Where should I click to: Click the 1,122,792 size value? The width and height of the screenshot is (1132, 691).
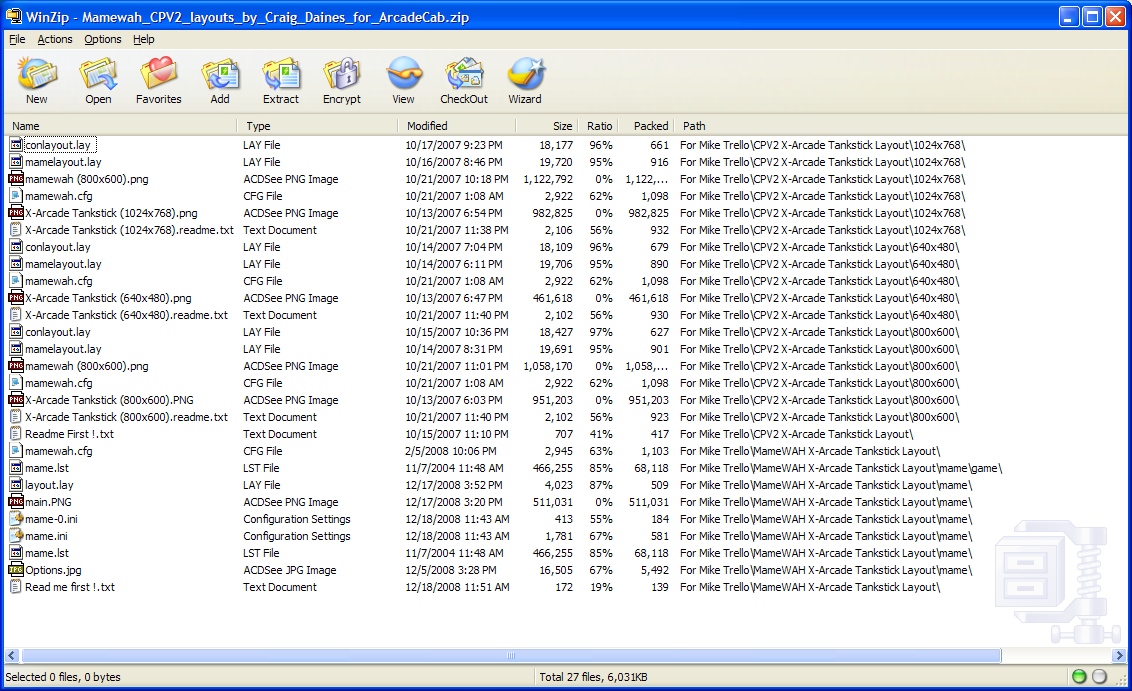tap(548, 179)
